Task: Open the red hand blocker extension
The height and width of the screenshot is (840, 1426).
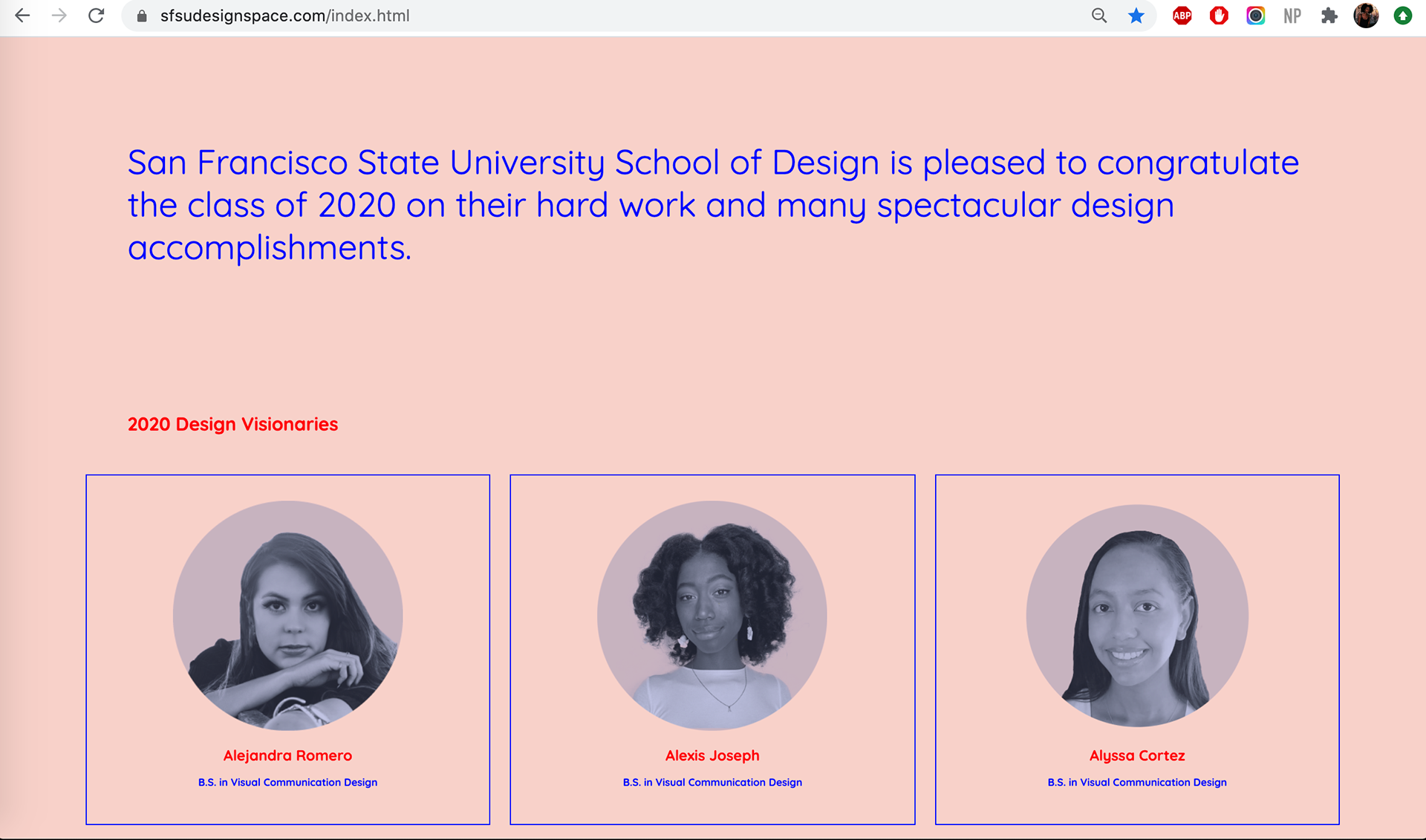Action: pyautogui.click(x=1219, y=16)
